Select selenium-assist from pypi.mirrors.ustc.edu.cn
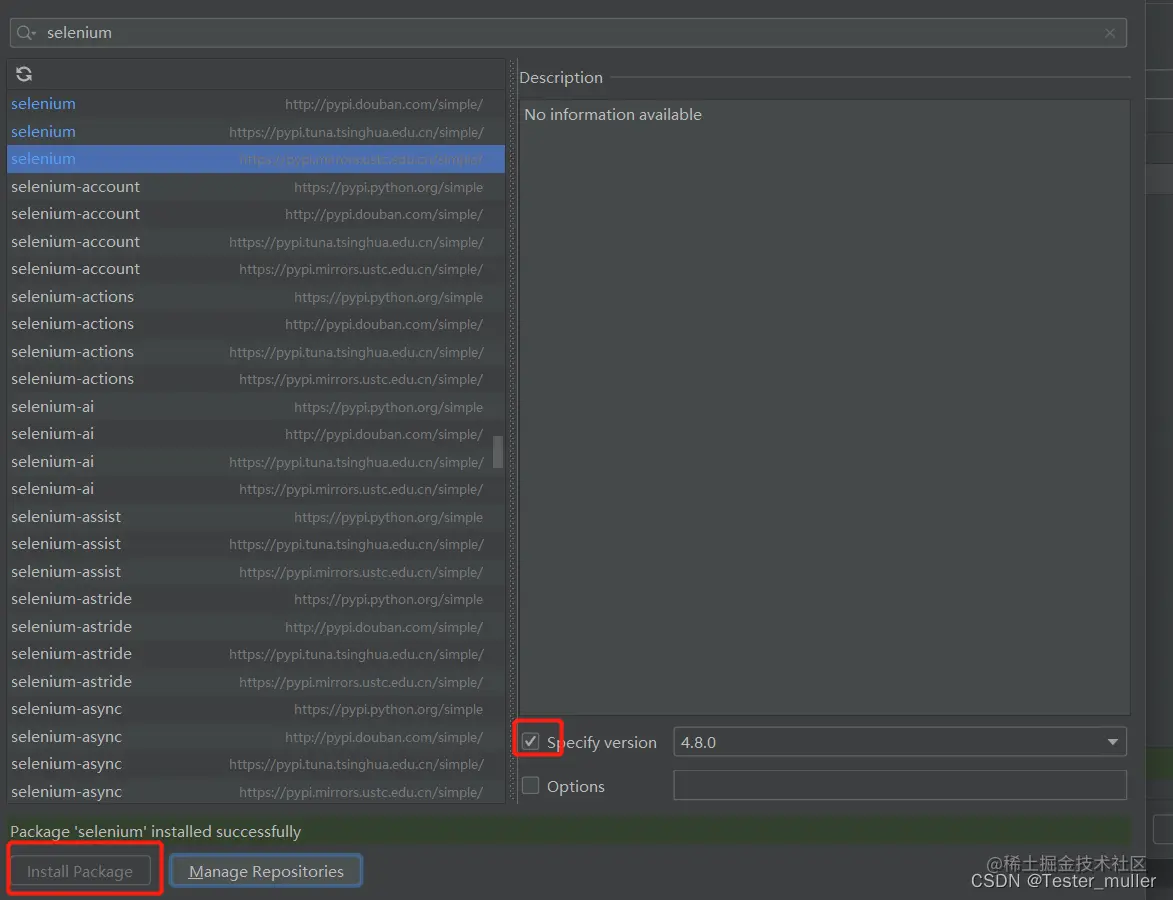Screen dimensions: 1173x900 256,572
